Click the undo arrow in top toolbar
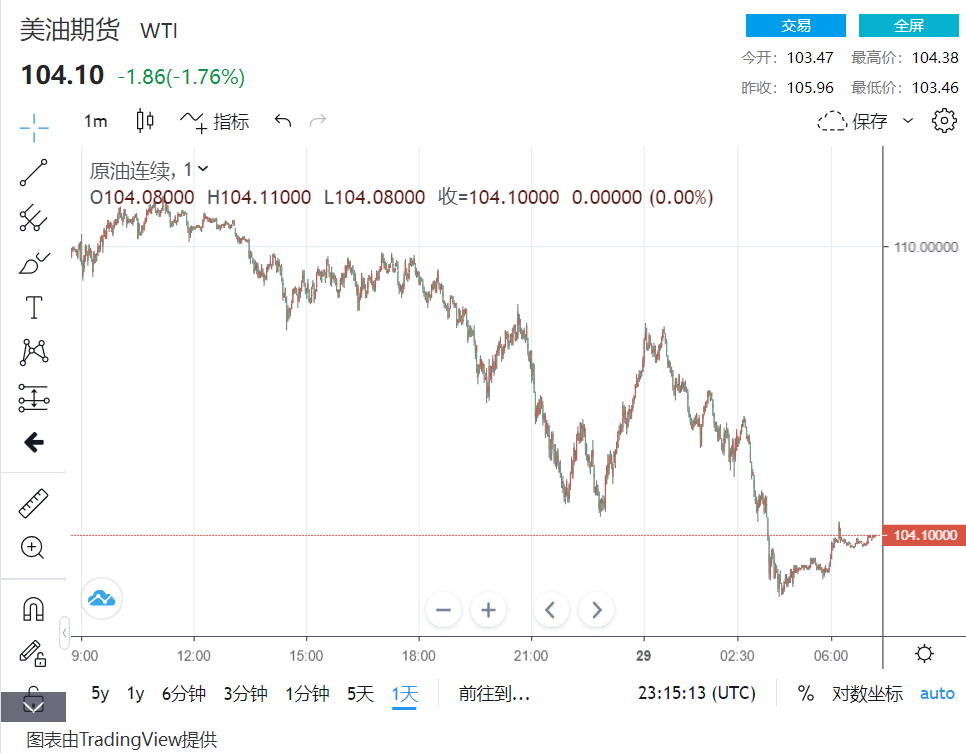Screen dimensions: 966x753 click(283, 121)
